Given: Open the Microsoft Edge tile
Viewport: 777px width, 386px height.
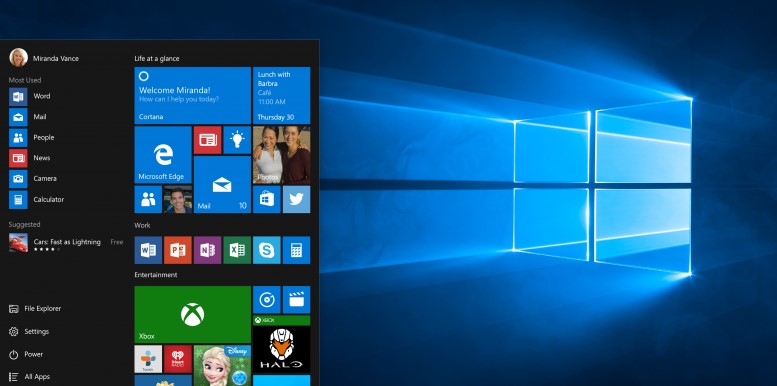Looking at the screenshot, I should click(x=163, y=155).
